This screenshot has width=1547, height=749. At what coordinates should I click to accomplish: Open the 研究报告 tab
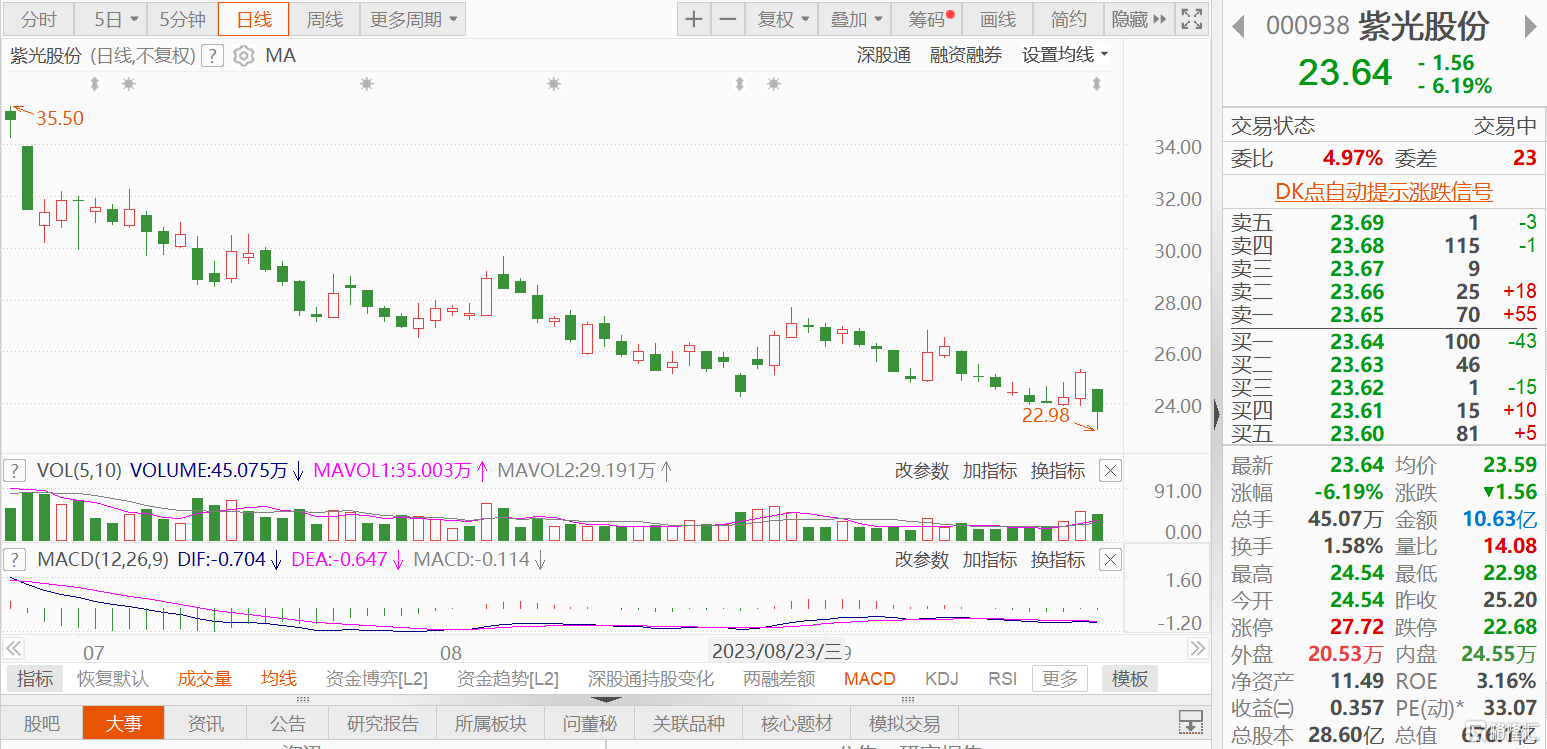coord(383,723)
